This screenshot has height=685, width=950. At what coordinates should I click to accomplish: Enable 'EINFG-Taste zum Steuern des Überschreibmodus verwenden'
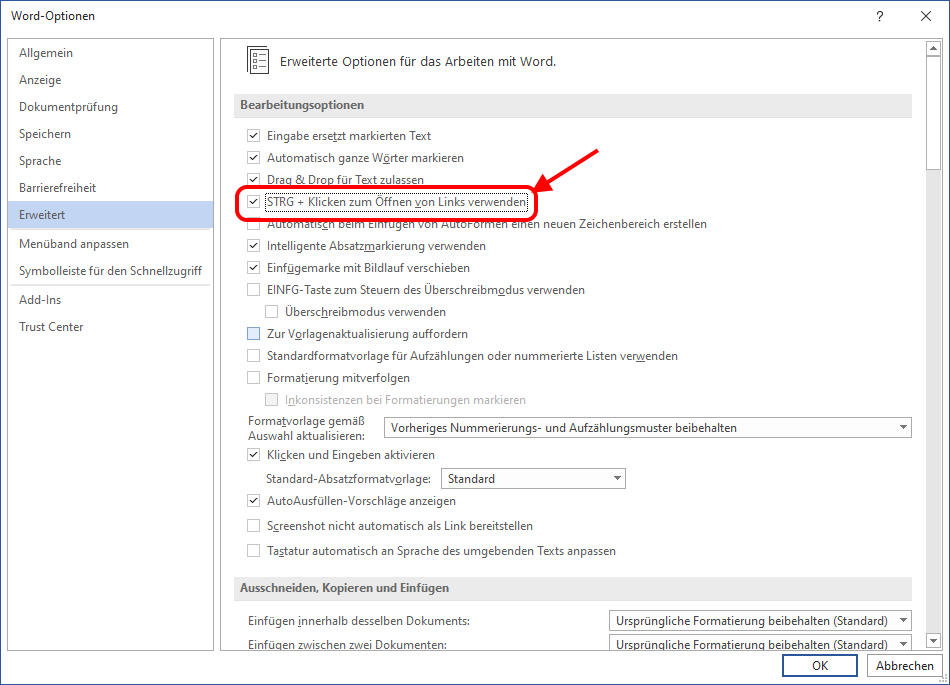[x=253, y=291]
